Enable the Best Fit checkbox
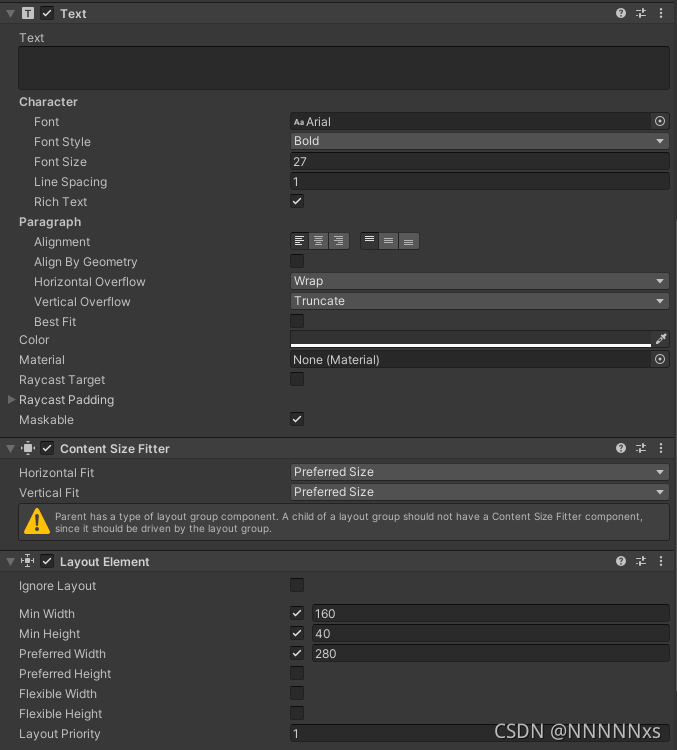This screenshot has width=677, height=750. pos(297,321)
